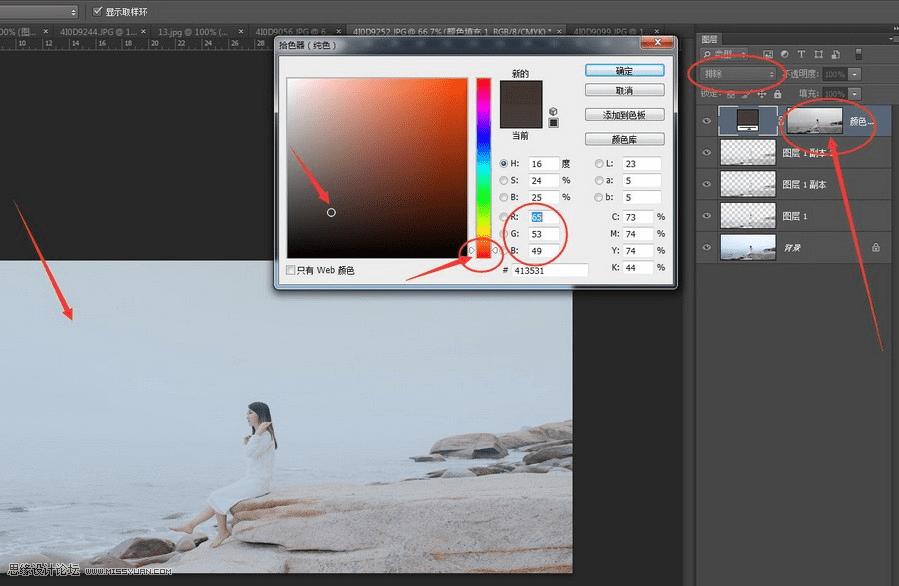
Task: Enable the lock position icon
Action: point(762,92)
